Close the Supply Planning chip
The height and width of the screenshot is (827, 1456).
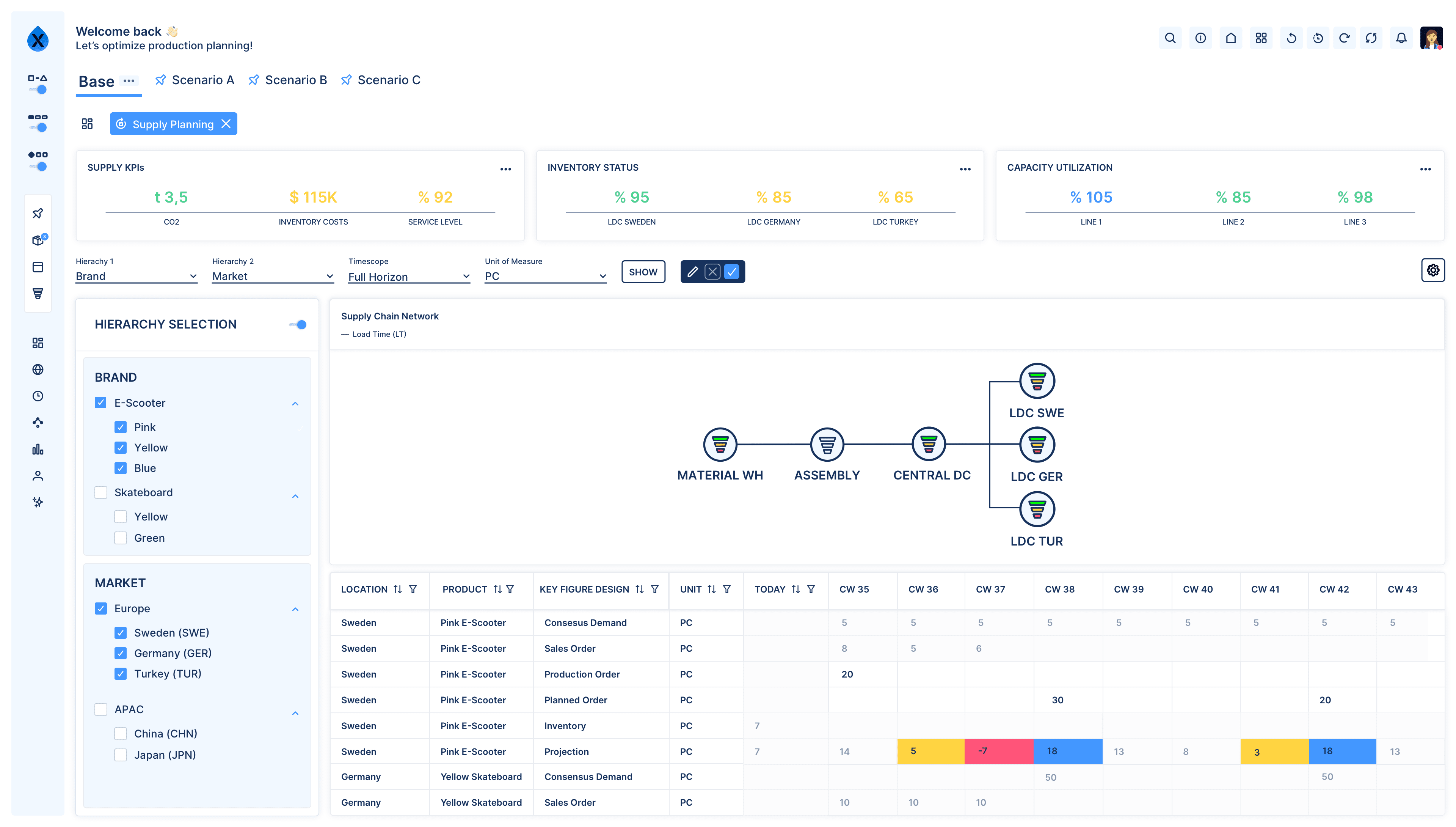pos(226,124)
